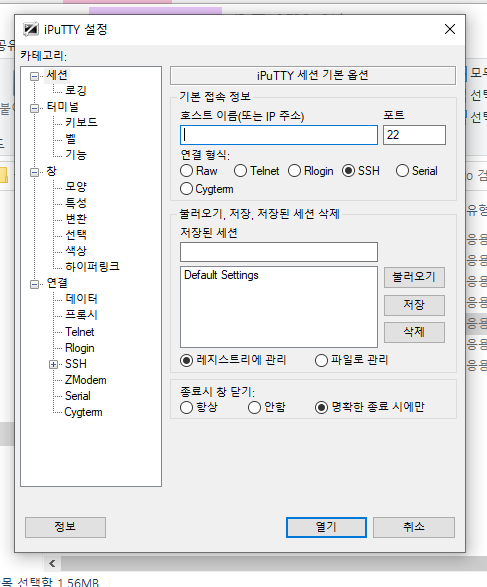The image size is (487, 587).
Task: Open the 프록시 category
Action: [81, 315]
